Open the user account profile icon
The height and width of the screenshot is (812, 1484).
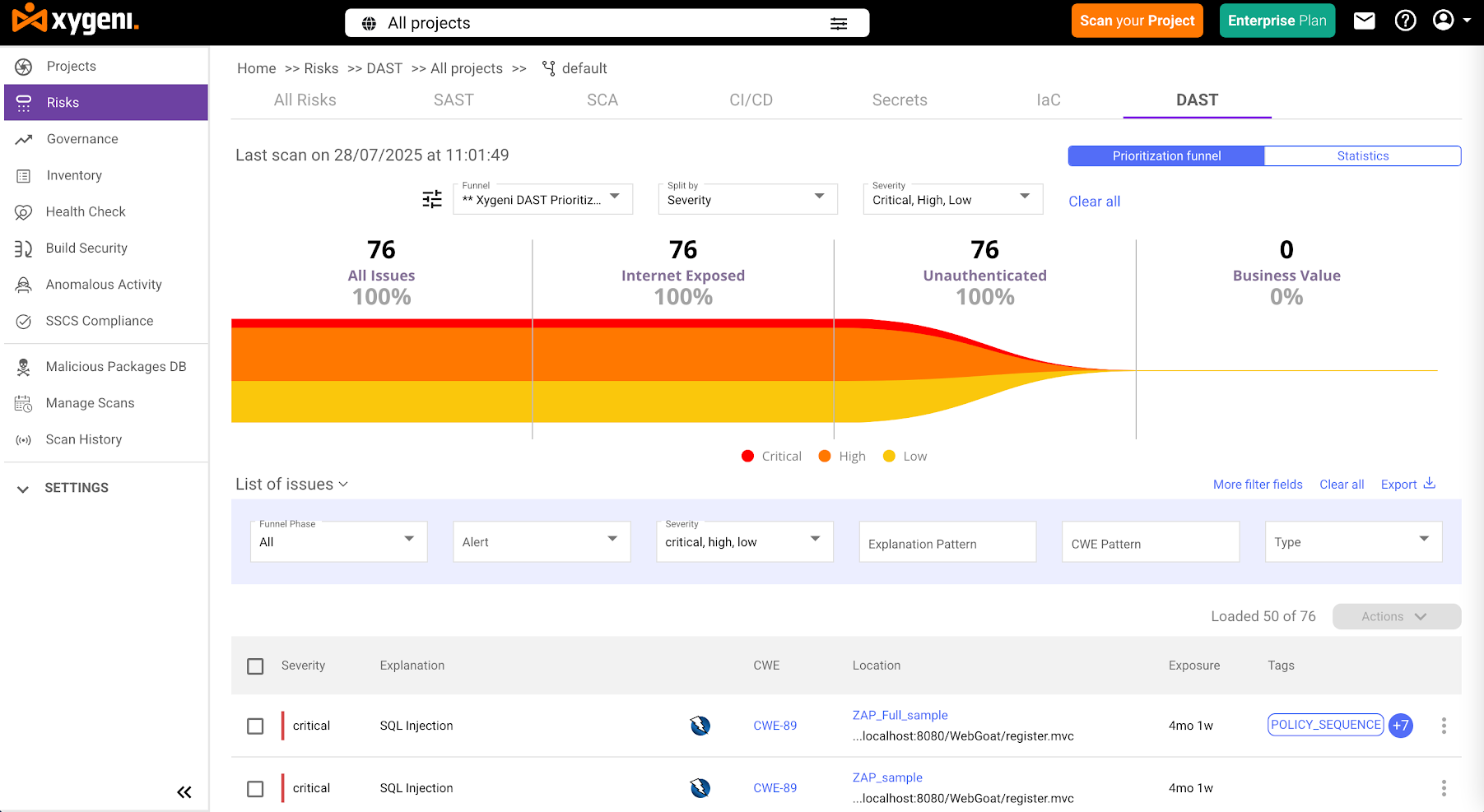1443,21
